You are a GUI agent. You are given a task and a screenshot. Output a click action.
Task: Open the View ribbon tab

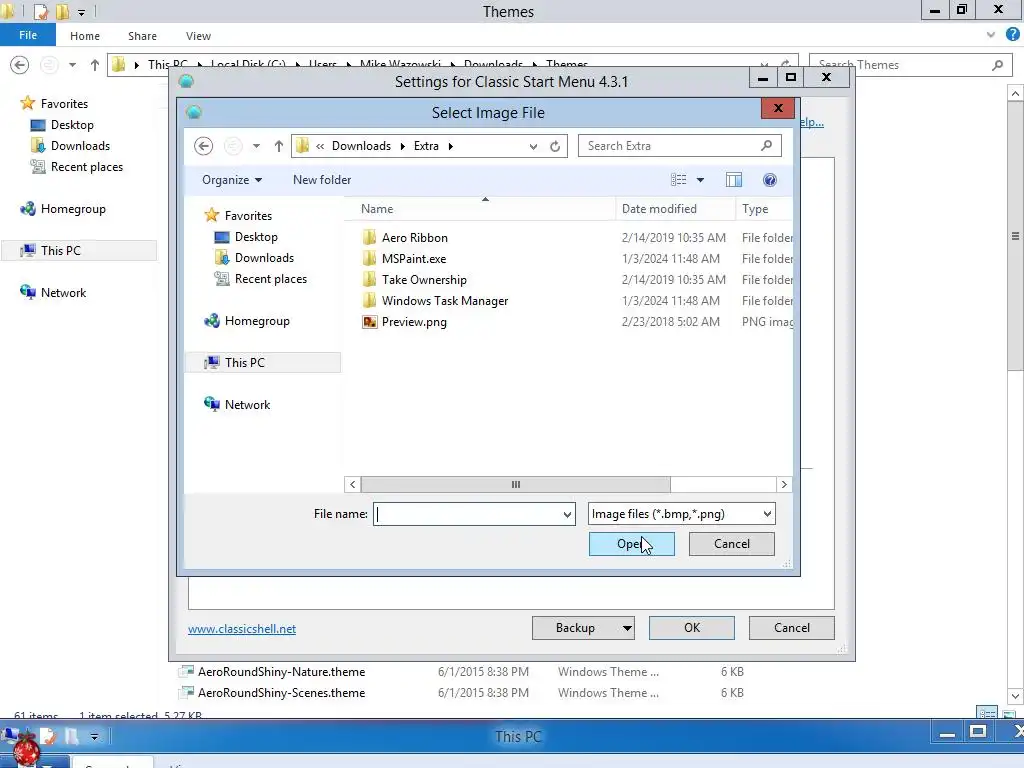(x=198, y=36)
